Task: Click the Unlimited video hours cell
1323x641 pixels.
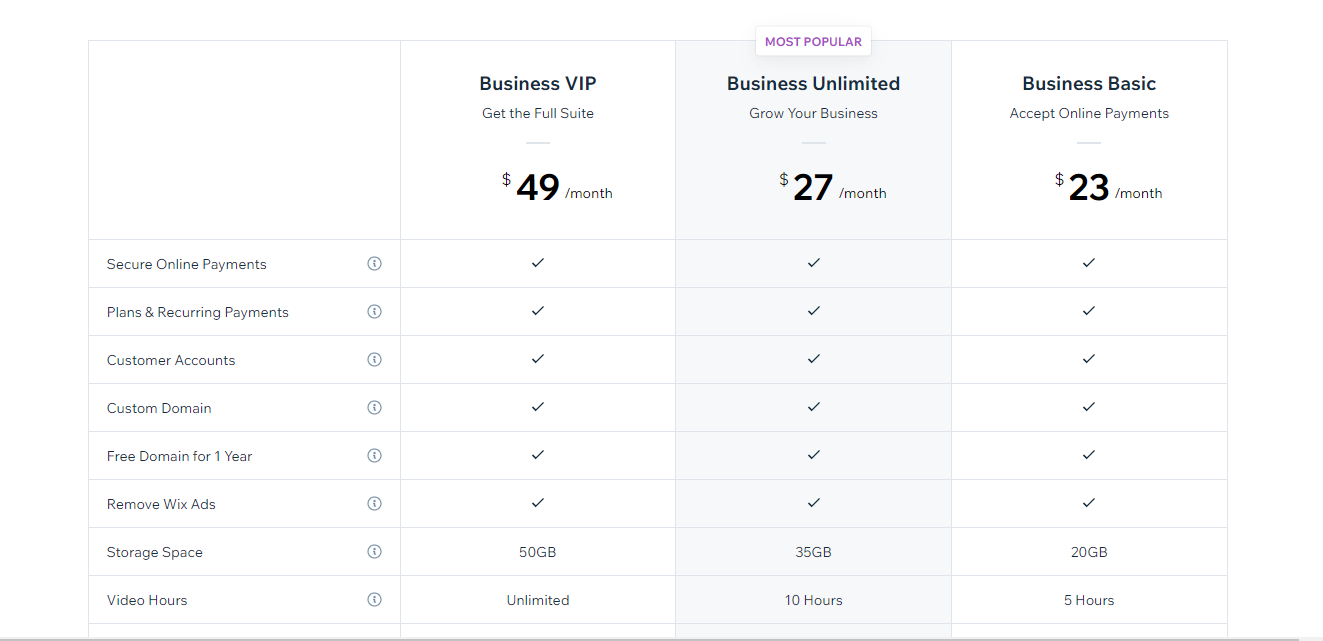Action: (x=538, y=600)
